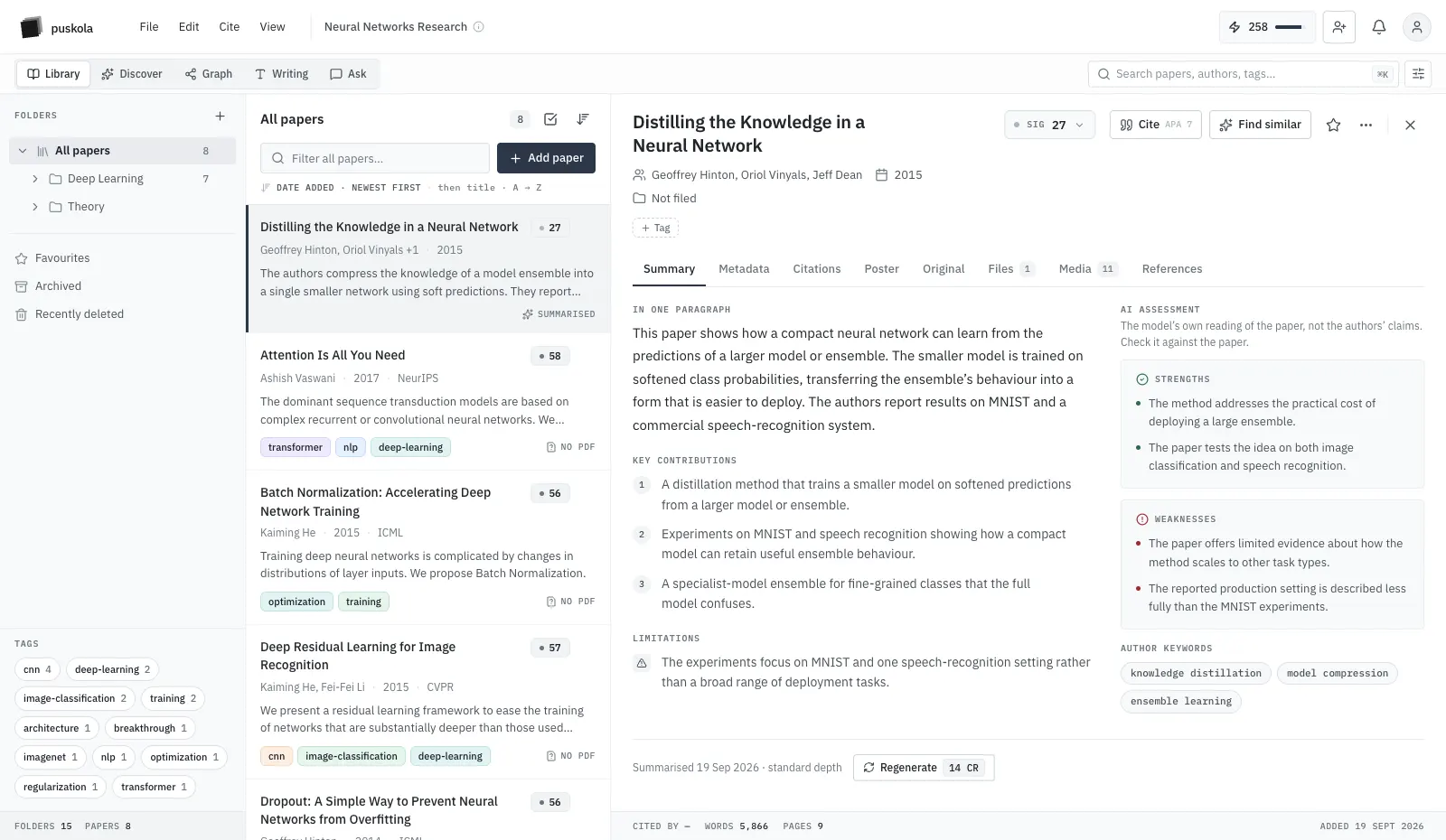Click the info icon beside Neural Networks Research
Image resolution: width=1446 pixels, height=840 pixels.
tap(479, 27)
